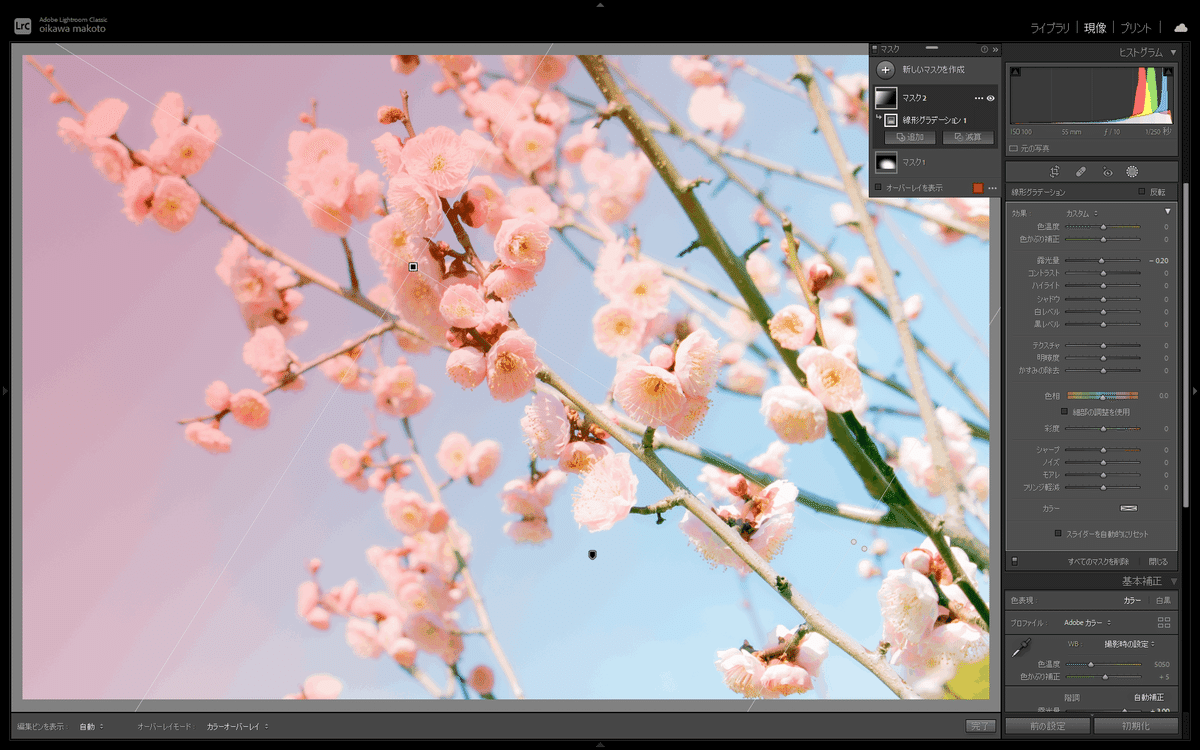Screen dimensions: 1200x750
Task: Collapse the mask panel with double arrows
Action: click(995, 48)
